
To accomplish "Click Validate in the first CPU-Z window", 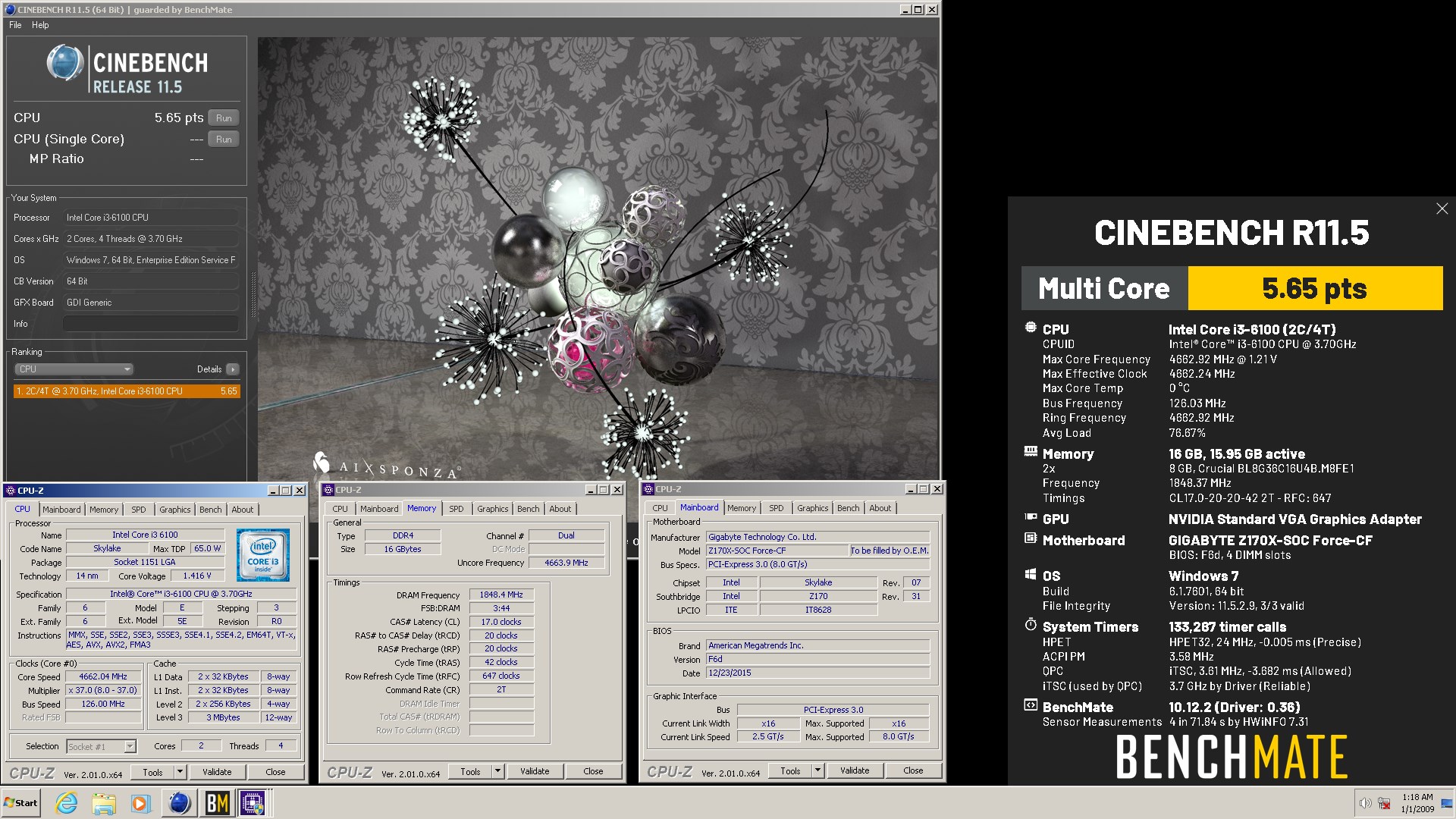I will (x=217, y=772).
